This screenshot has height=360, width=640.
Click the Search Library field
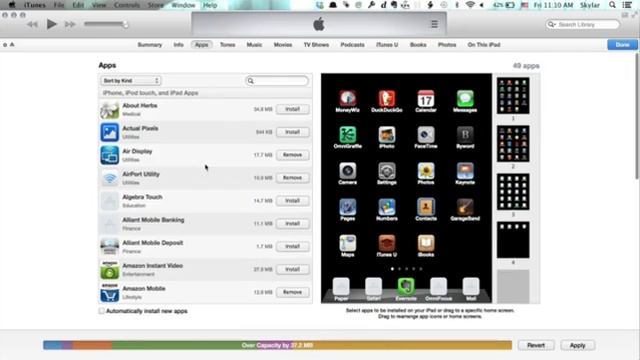(582, 25)
